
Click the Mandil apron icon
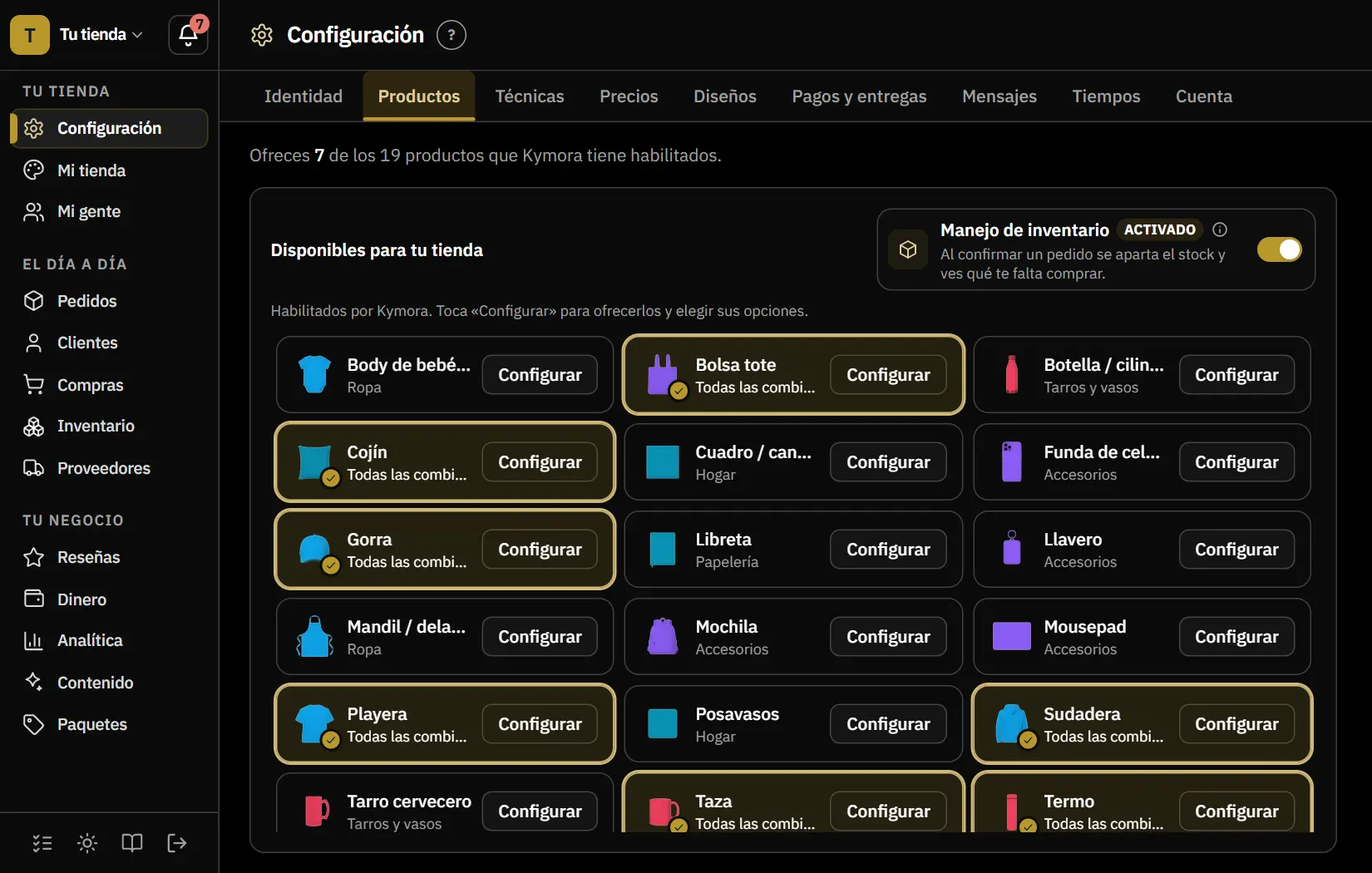[315, 637]
